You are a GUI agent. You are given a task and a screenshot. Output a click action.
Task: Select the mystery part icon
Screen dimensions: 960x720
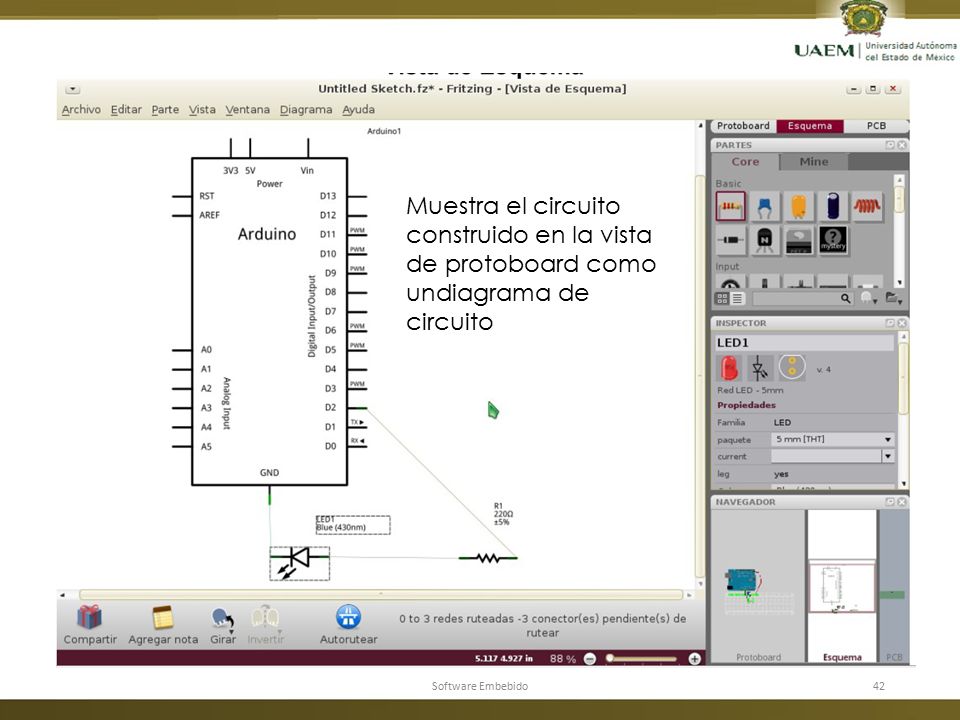coord(833,240)
